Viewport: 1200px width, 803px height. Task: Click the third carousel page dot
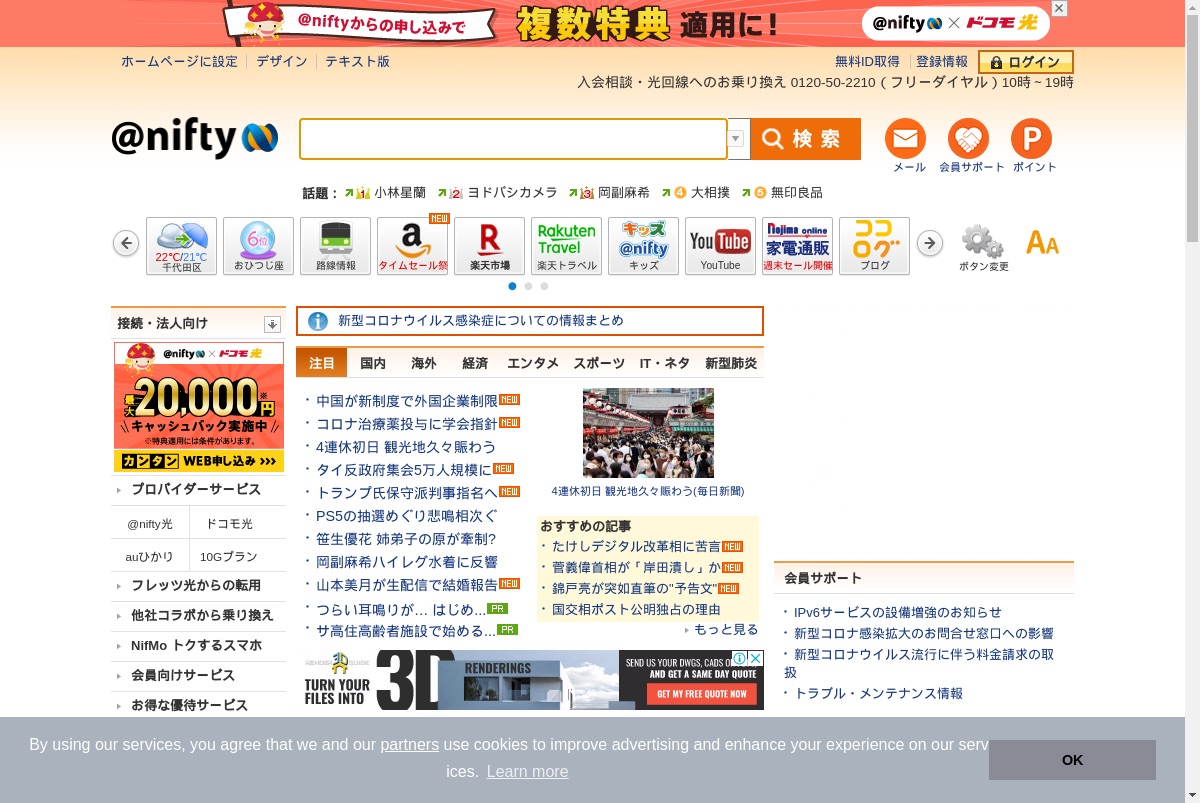[x=544, y=286]
